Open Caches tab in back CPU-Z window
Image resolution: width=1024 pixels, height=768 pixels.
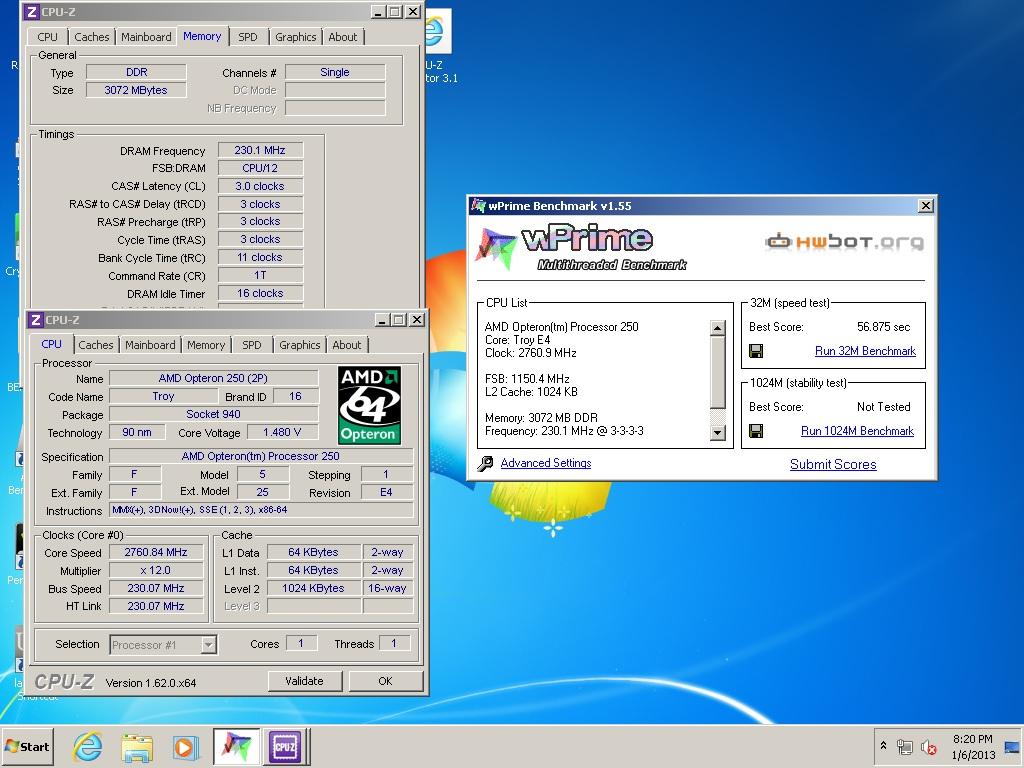click(91, 37)
